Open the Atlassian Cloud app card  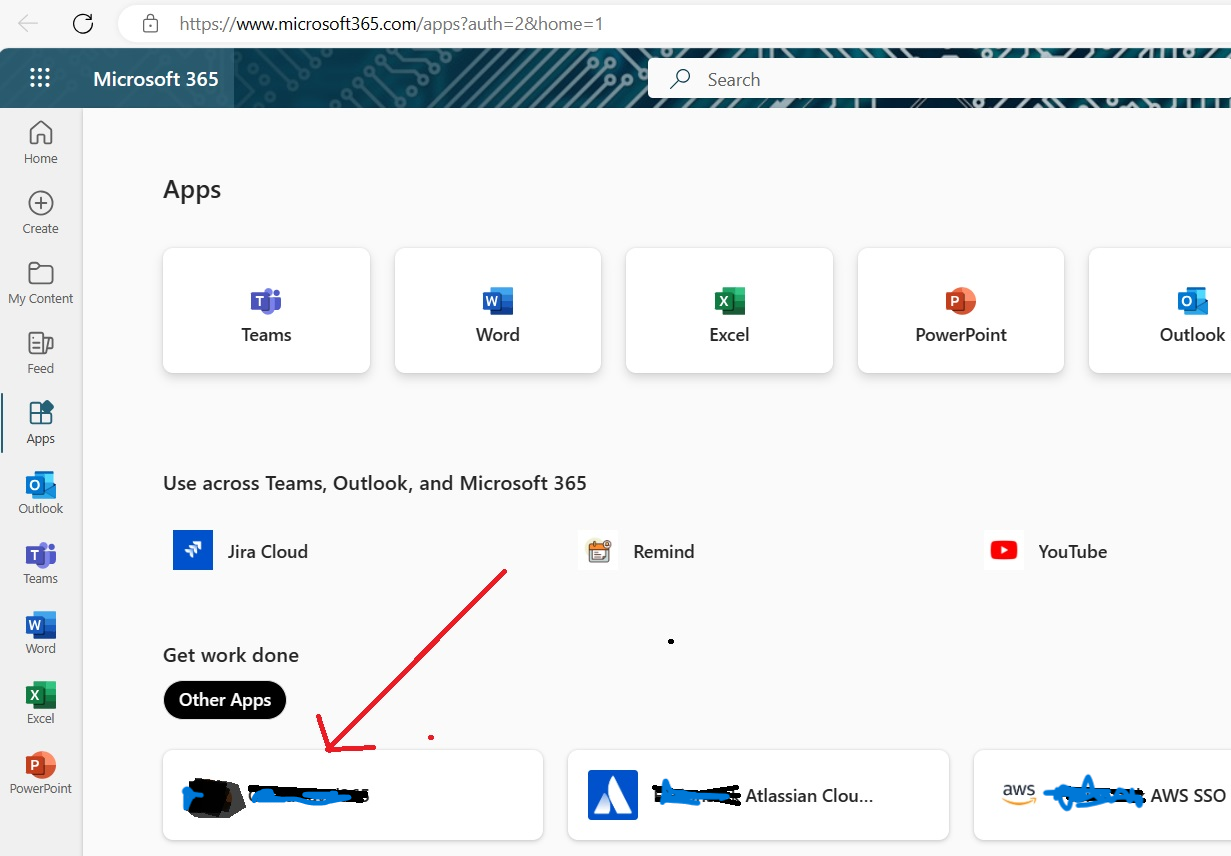(x=758, y=795)
